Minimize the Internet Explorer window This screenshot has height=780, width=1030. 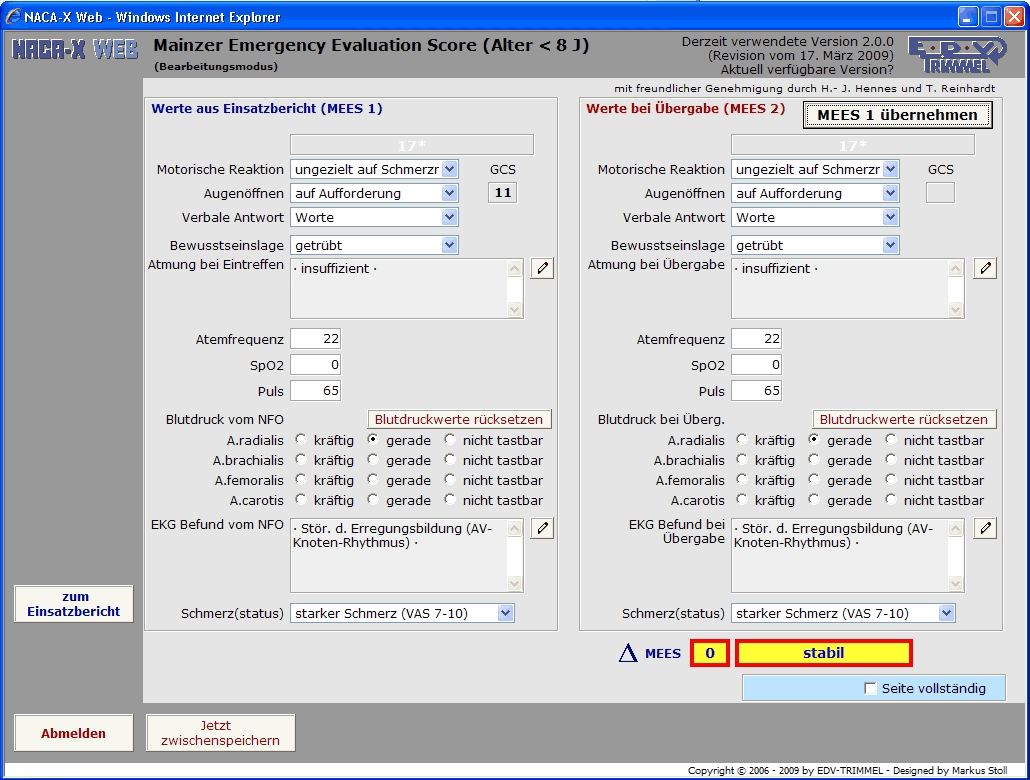click(x=968, y=16)
